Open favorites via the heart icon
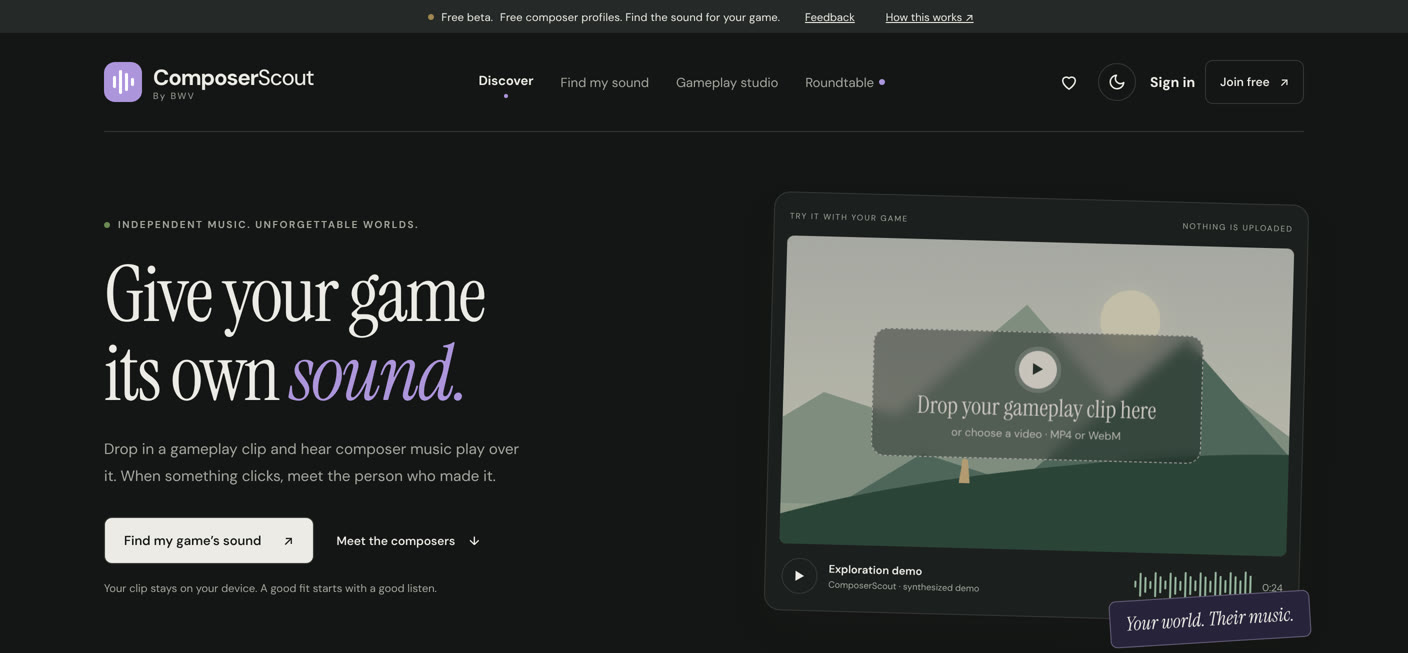The image size is (1408, 653). 1069,83
